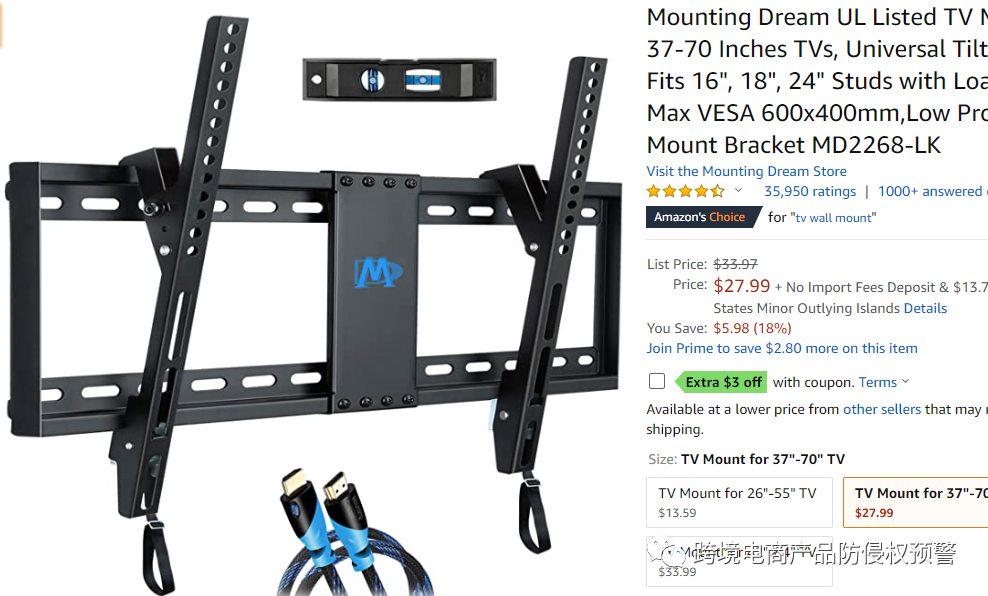Click the green Extra $3 off coupon tag
This screenshot has width=988, height=596.
pos(721,382)
